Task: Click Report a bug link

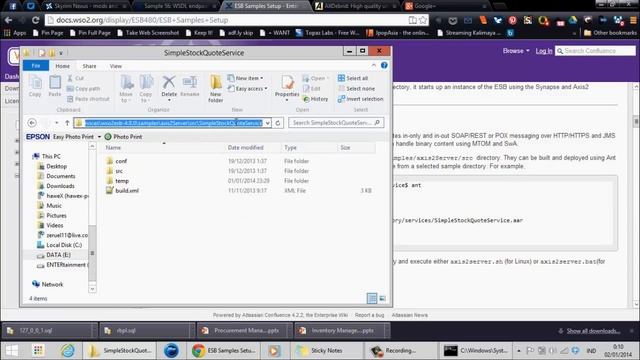Action: [x=369, y=315]
